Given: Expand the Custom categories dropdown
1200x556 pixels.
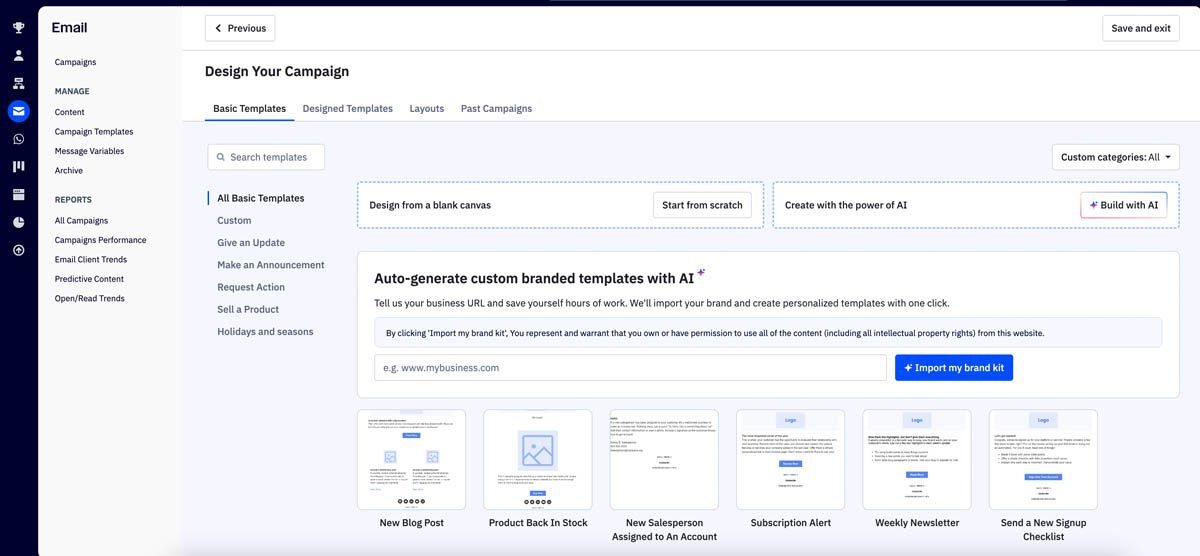Looking at the screenshot, I should [x=1115, y=157].
